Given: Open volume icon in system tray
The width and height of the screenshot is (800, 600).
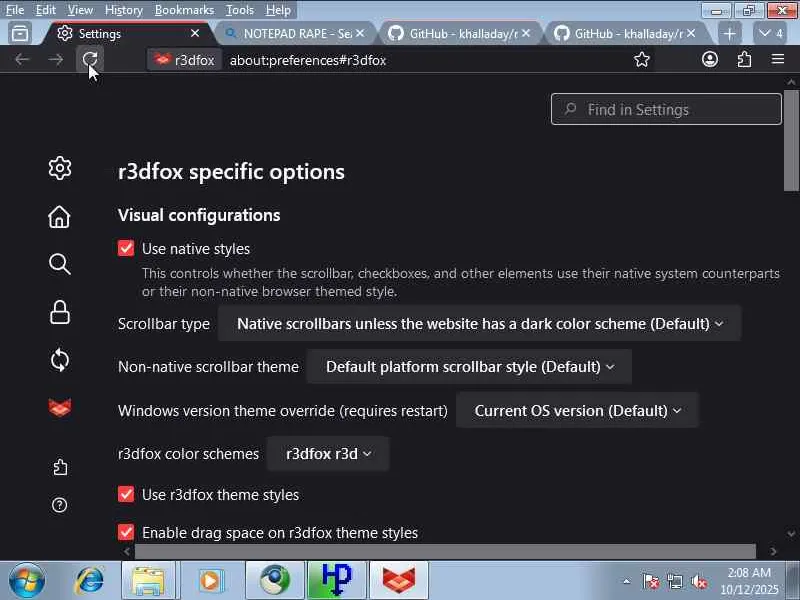Looking at the screenshot, I should [x=698, y=582].
